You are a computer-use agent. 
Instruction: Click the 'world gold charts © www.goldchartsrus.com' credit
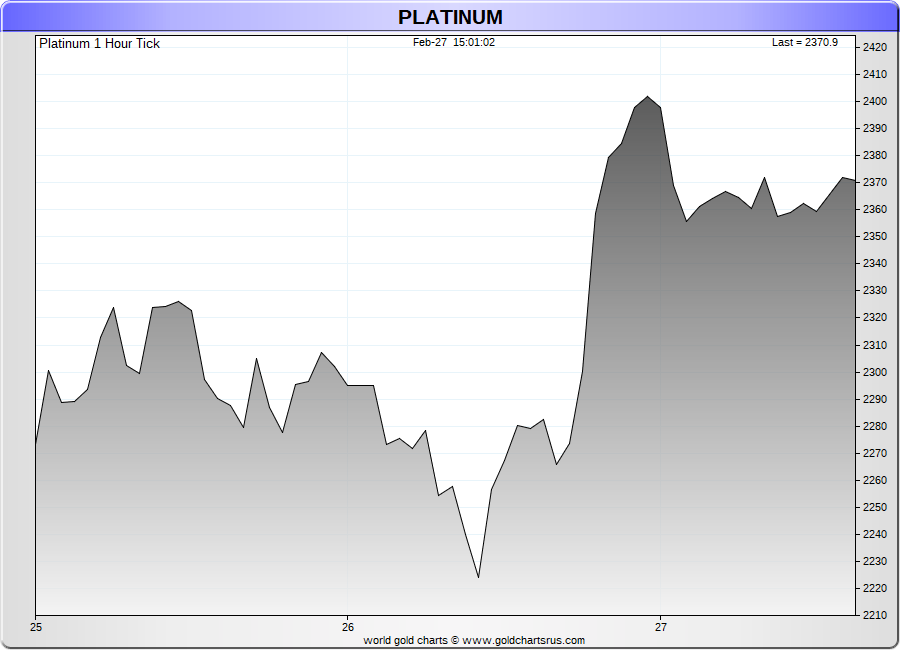pos(474,641)
